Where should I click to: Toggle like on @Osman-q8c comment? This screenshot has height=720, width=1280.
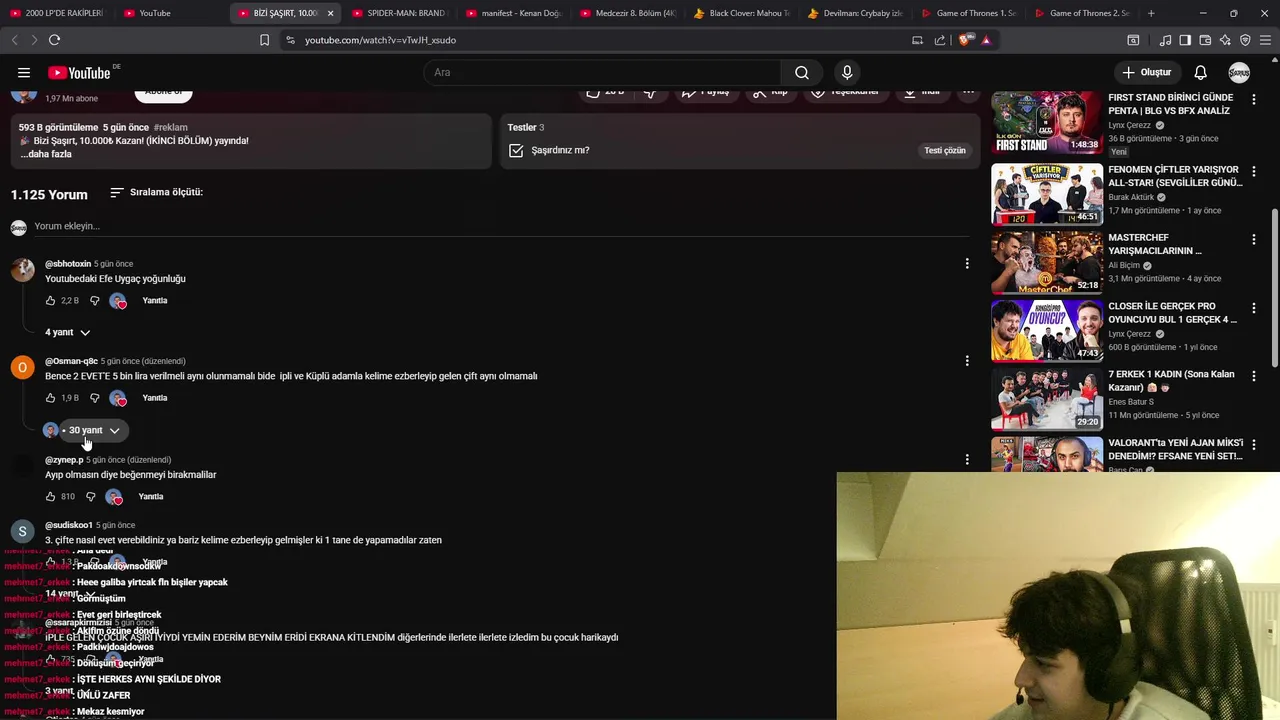[x=50, y=398]
